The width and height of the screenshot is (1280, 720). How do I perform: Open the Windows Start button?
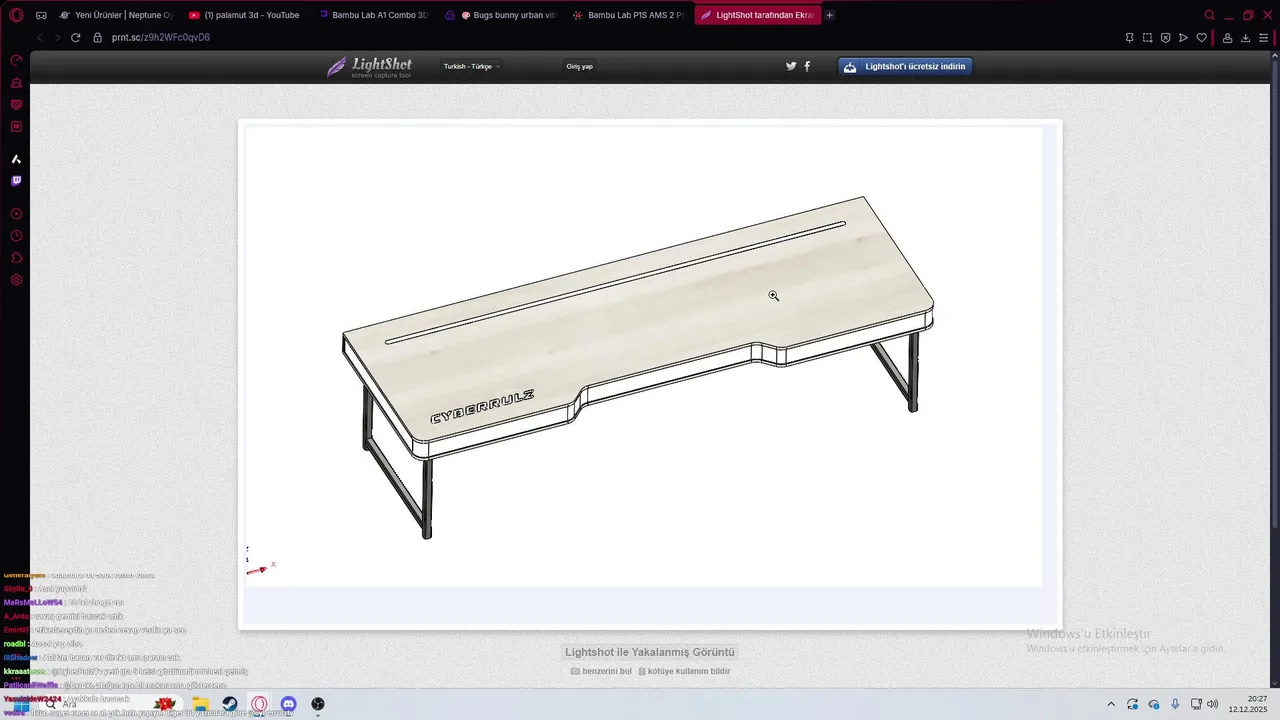pos(21,704)
